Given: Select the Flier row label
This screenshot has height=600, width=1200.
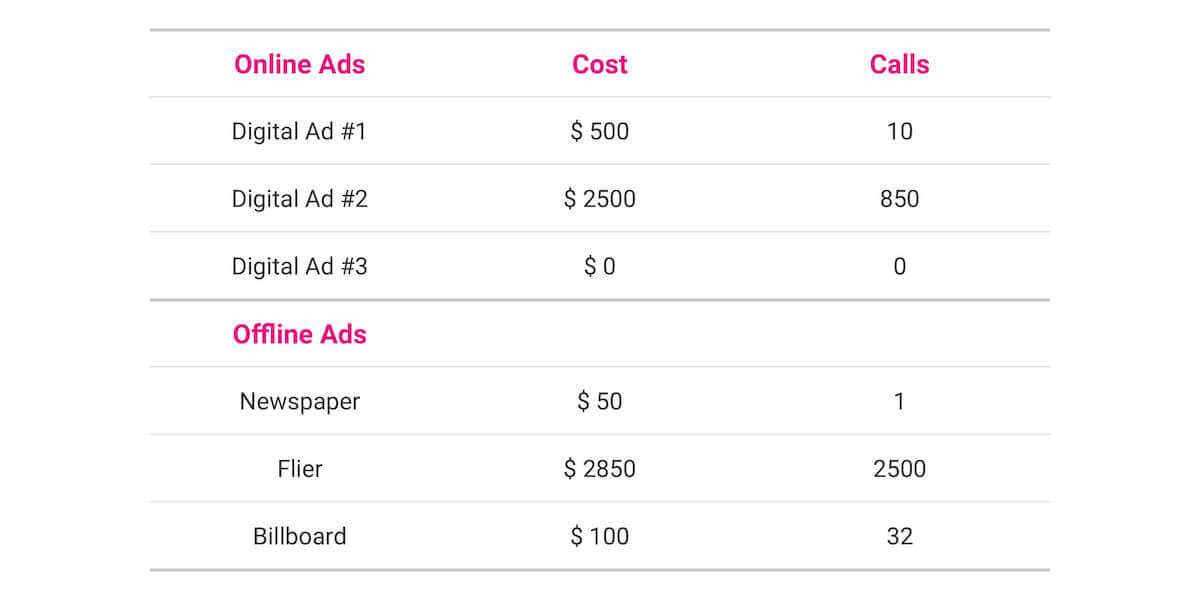Looking at the screenshot, I should [299, 468].
